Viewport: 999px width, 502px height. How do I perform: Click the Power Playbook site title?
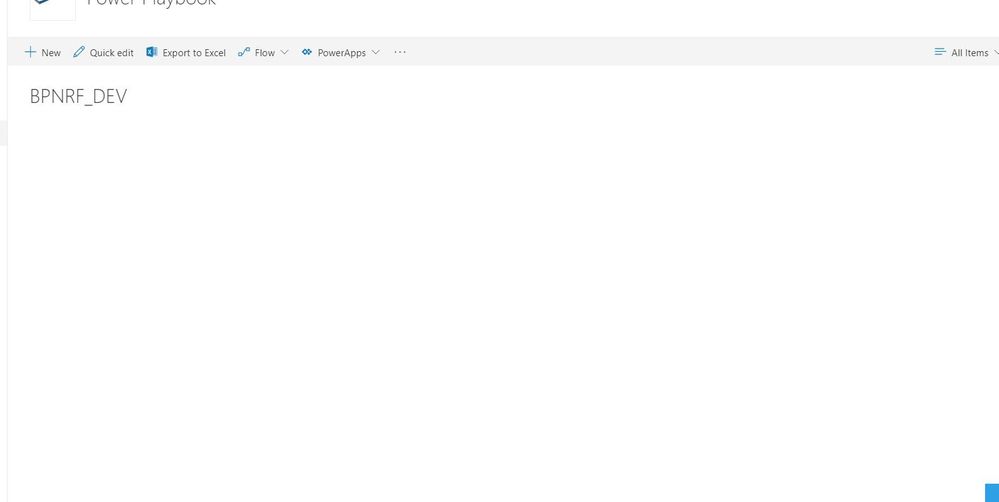pos(152,4)
